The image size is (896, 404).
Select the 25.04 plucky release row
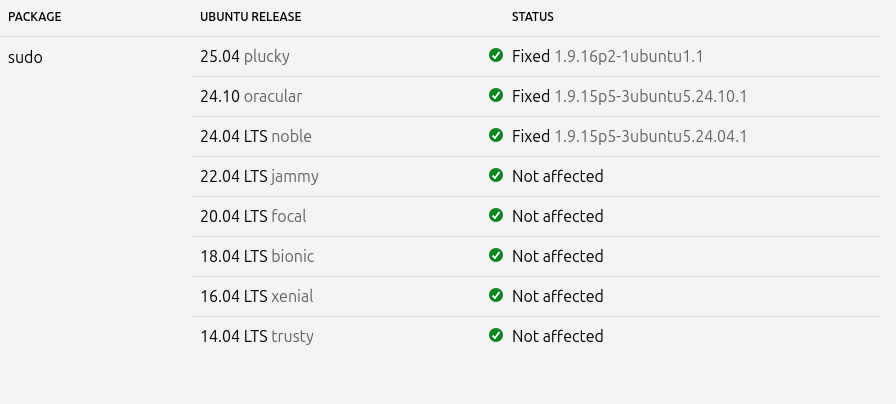click(245, 57)
